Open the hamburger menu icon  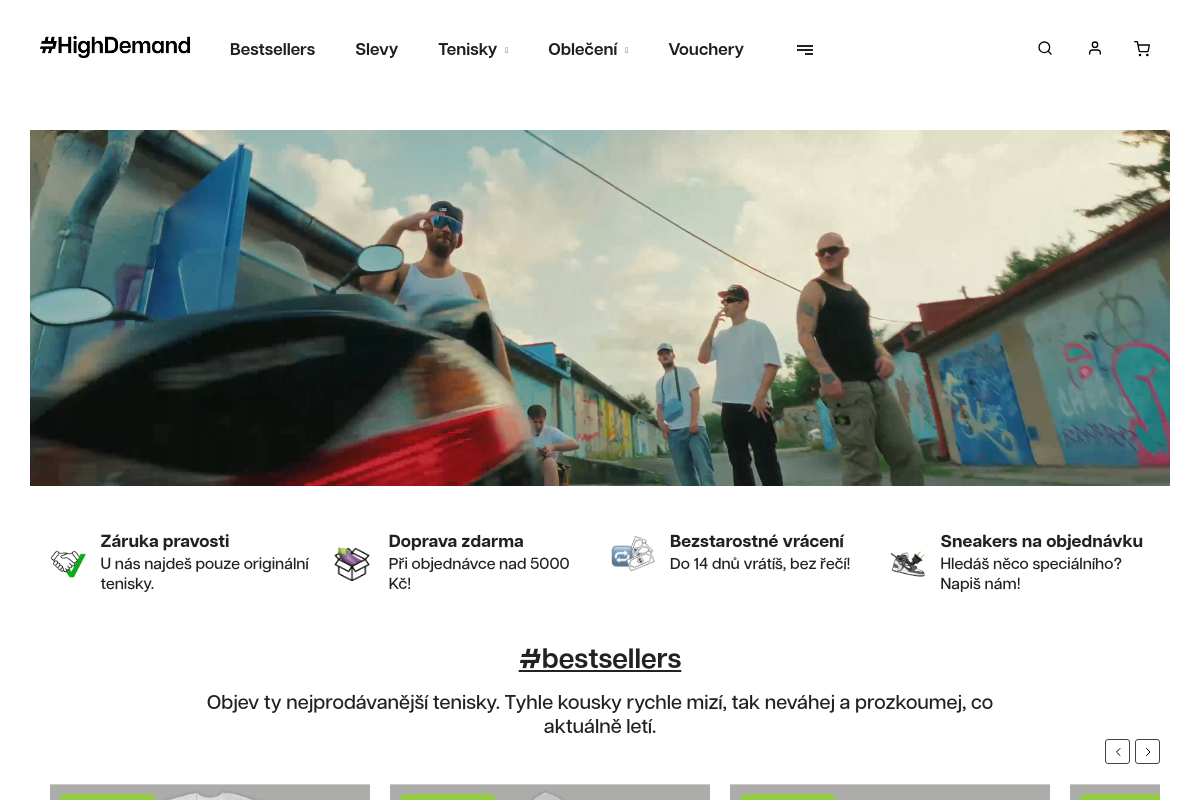tap(805, 50)
